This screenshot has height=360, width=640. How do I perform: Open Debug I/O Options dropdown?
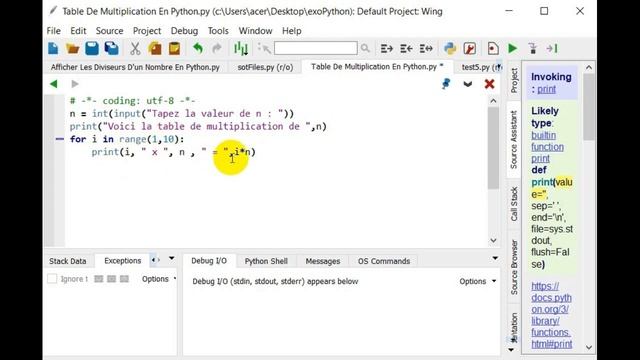pyautogui.click(x=478, y=281)
